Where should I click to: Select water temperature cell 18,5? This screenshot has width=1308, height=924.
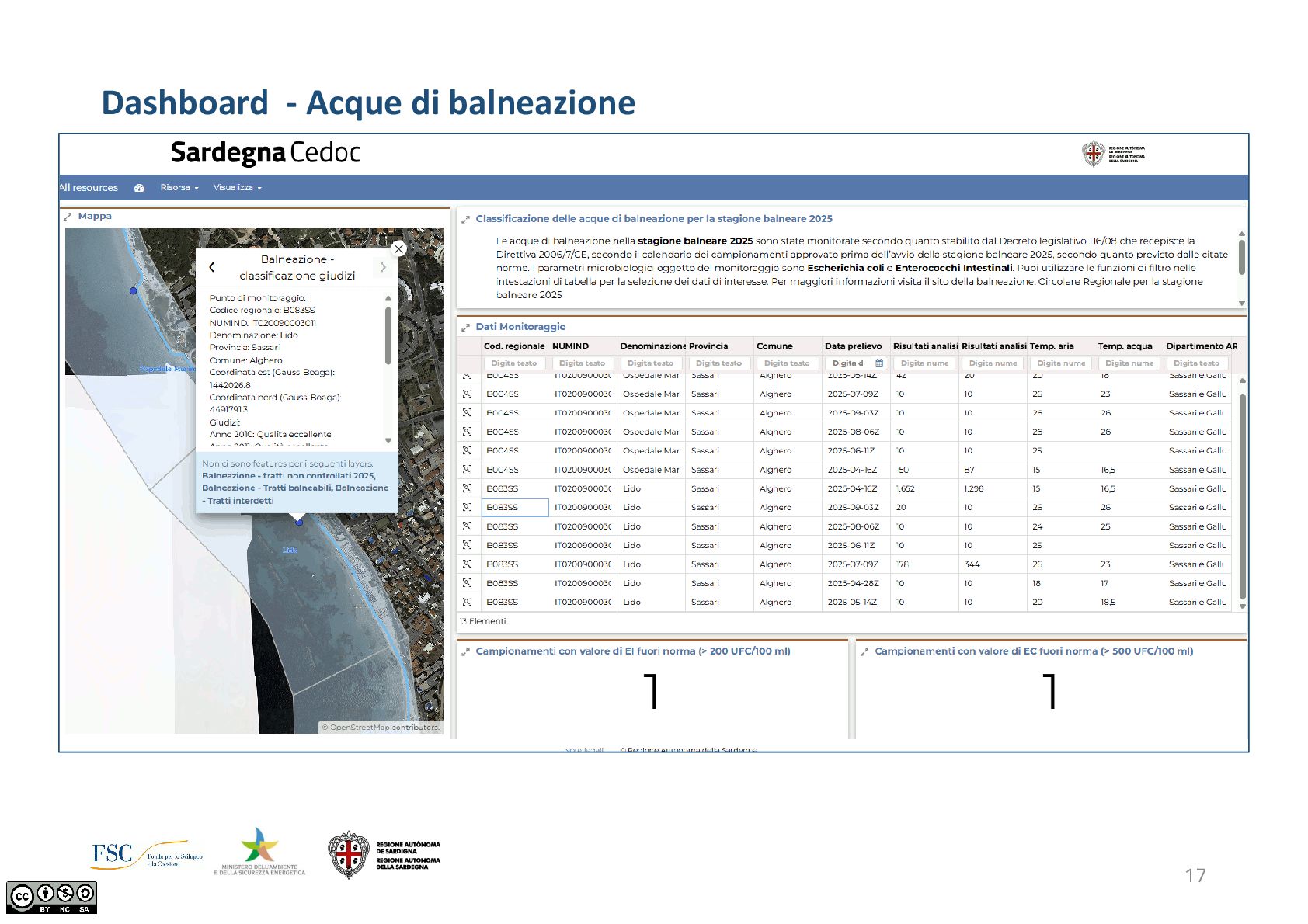tap(1129, 602)
